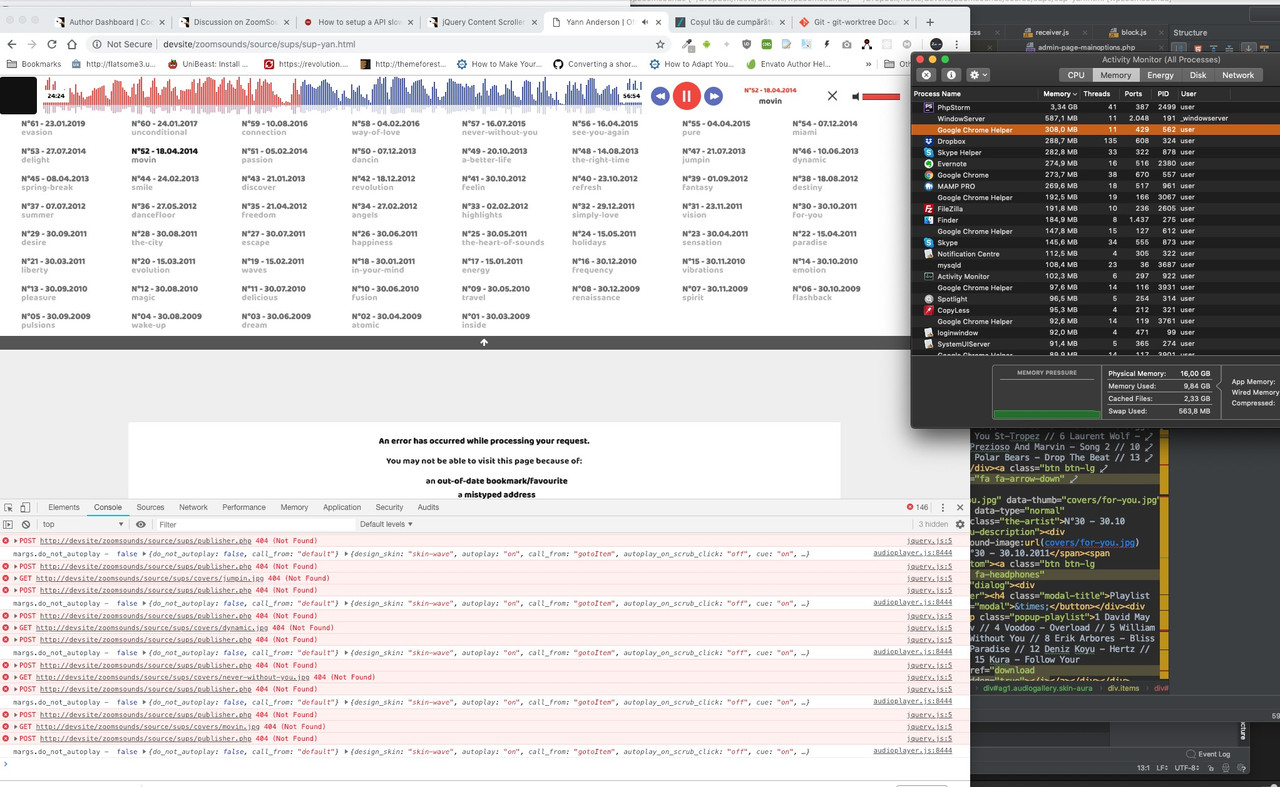Click the console Filter input field
The image size is (1280, 787).
point(250,524)
